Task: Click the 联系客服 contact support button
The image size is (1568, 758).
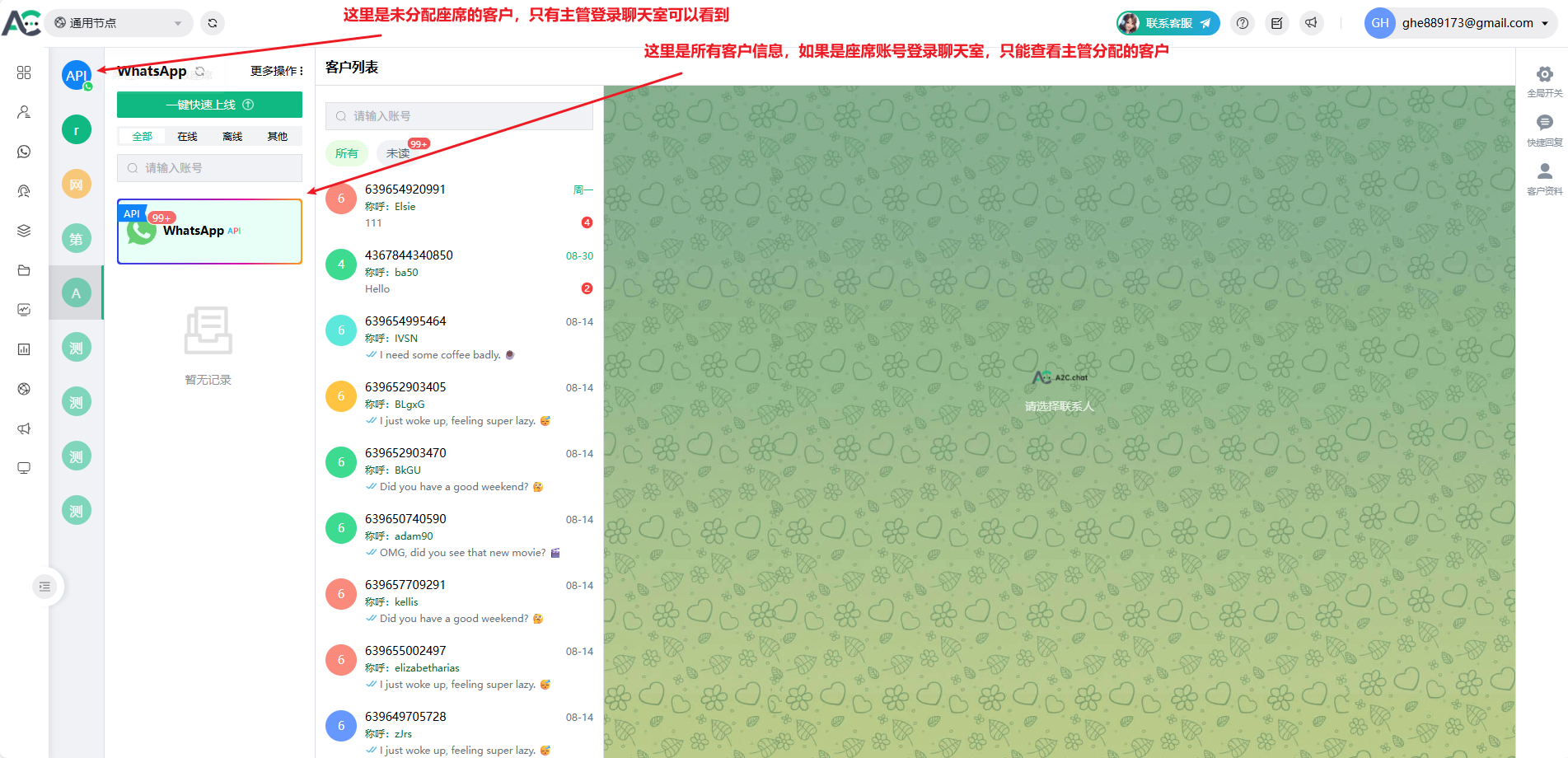Action: (1168, 23)
